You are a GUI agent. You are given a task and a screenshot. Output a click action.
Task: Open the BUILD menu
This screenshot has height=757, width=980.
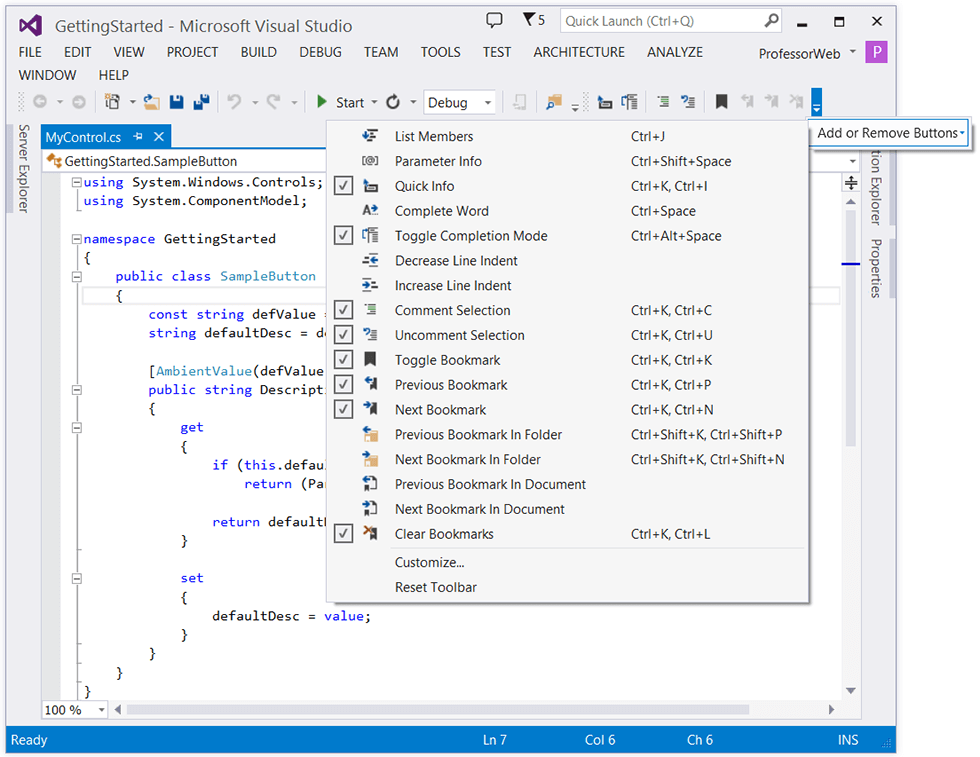coord(259,53)
